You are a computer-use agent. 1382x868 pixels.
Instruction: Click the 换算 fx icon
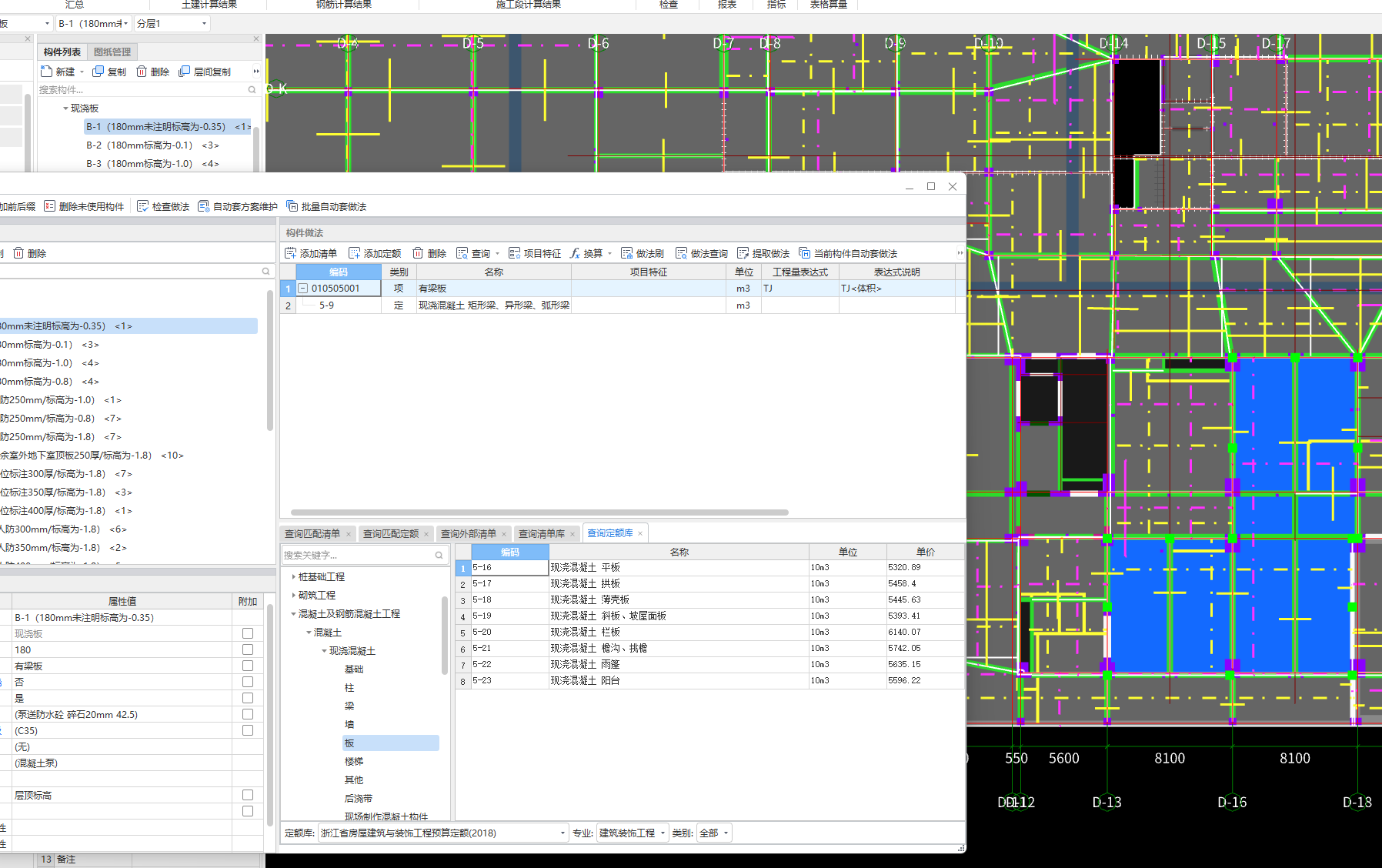pos(574,253)
